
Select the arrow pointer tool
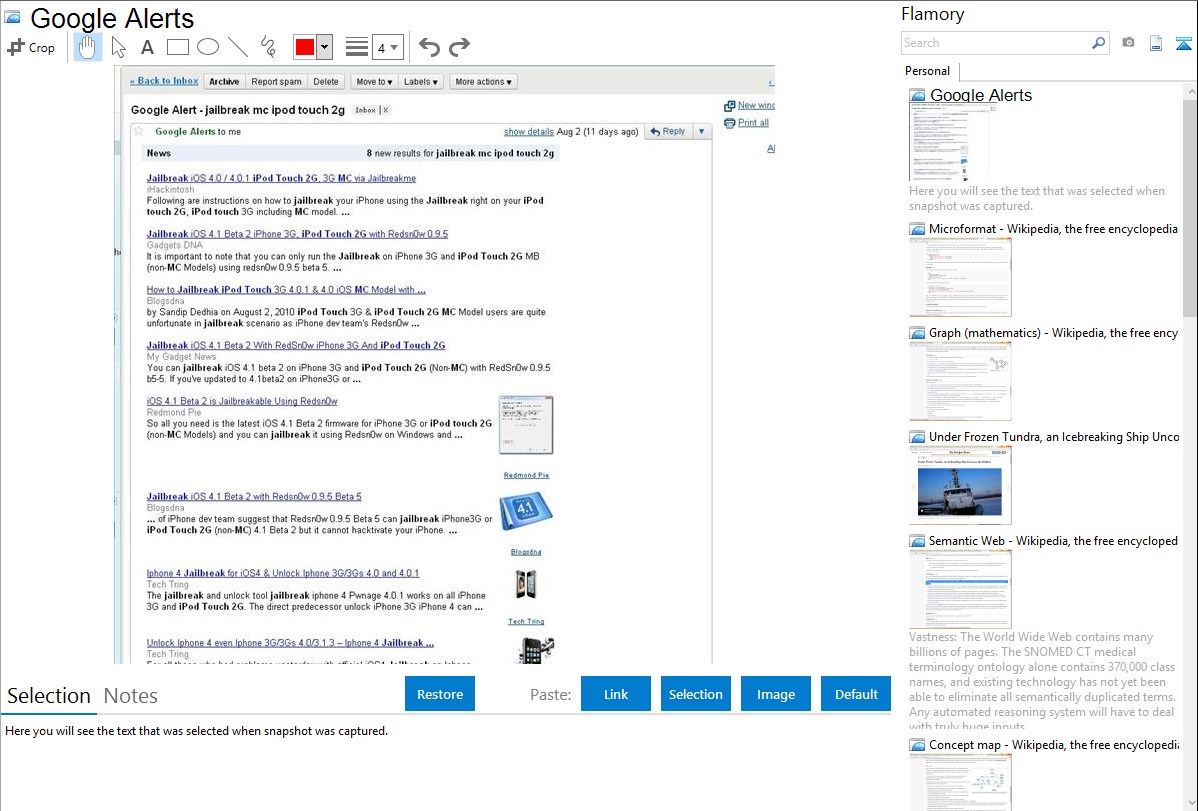click(119, 47)
